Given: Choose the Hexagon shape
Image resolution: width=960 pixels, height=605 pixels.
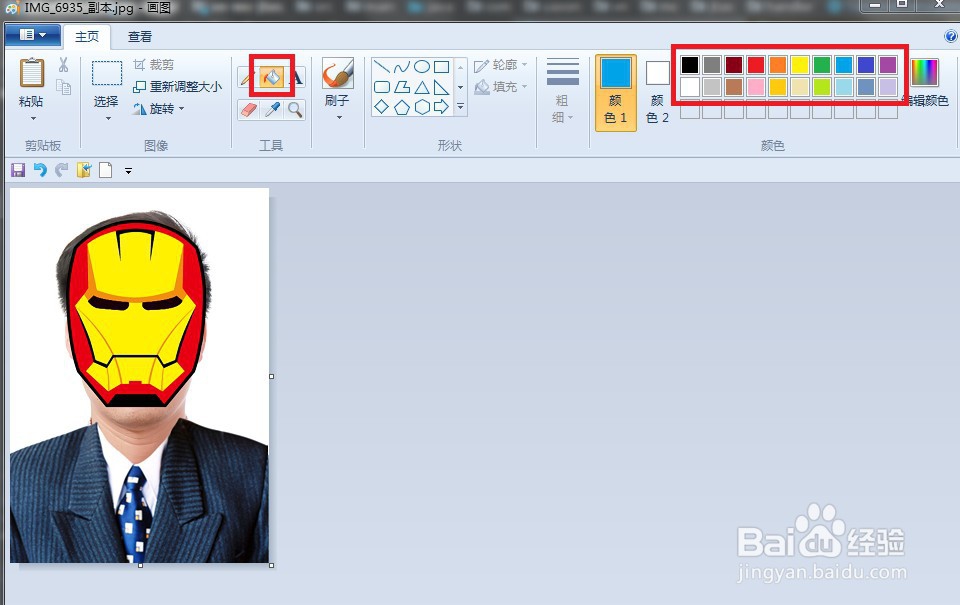Looking at the screenshot, I should [422, 107].
